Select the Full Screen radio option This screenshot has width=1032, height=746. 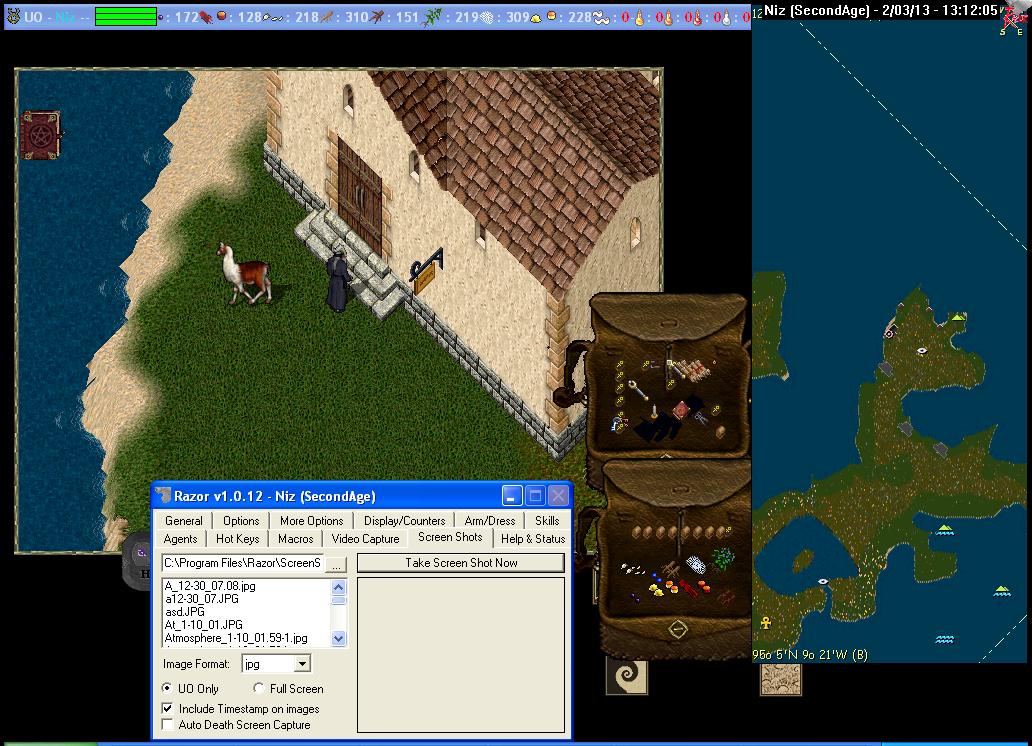(259, 689)
